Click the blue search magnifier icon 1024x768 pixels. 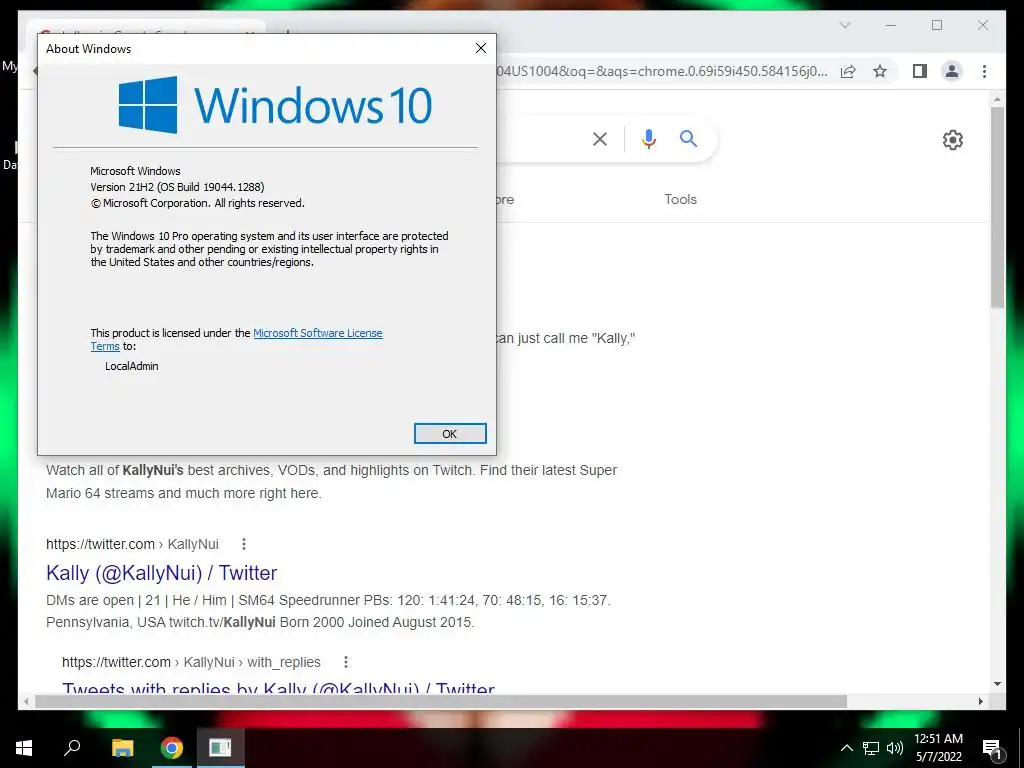(x=688, y=138)
